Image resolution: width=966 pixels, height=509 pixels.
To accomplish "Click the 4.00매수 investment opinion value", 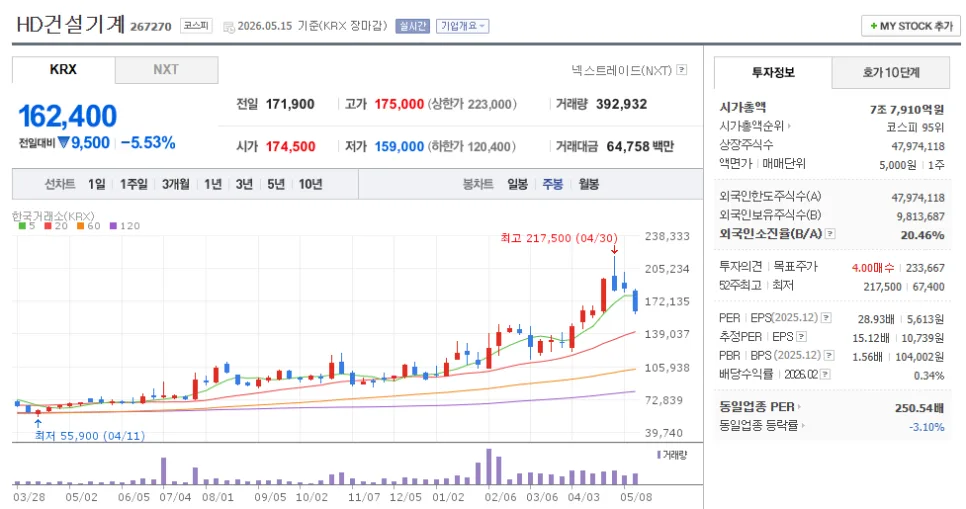I will coord(873,268).
